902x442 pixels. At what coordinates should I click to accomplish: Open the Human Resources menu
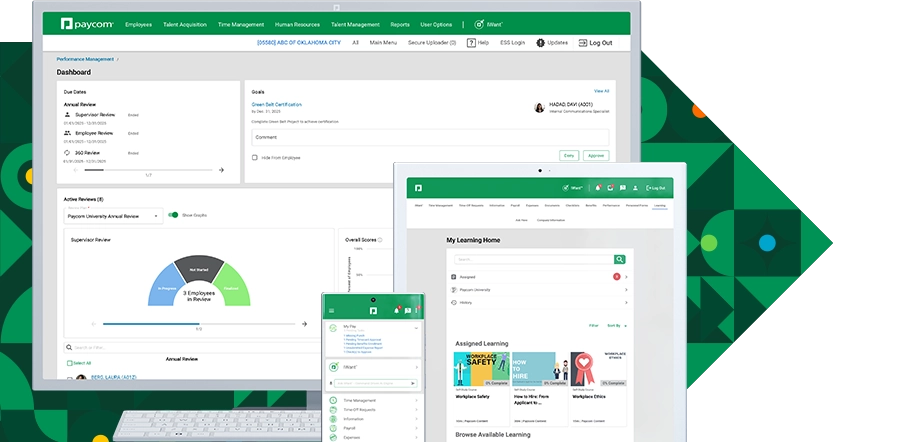(298, 24)
